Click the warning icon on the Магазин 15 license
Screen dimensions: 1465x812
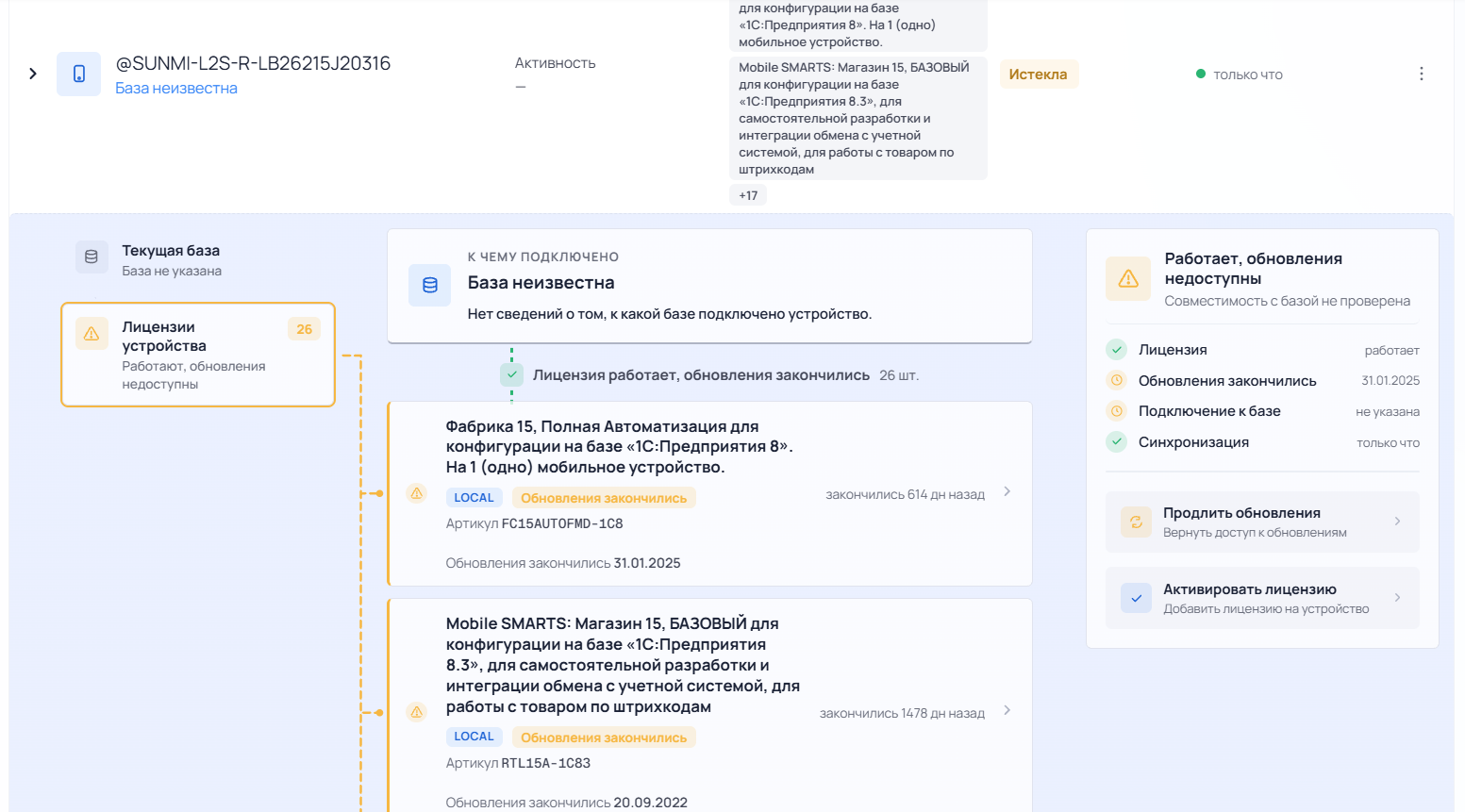[417, 712]
